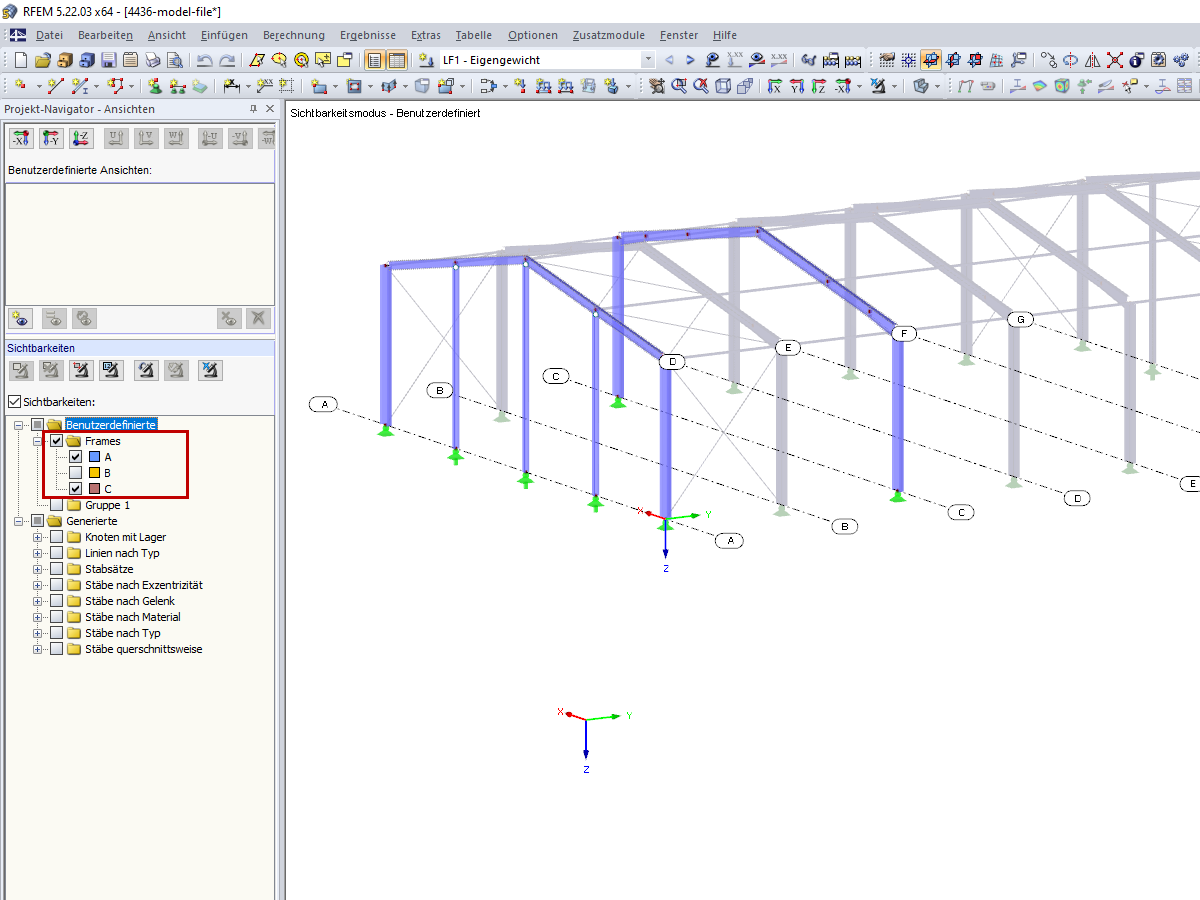The height and width of the screenshot is (900, 1200).
Task: Save the model with the floppy disk icon
Action: 109,60
